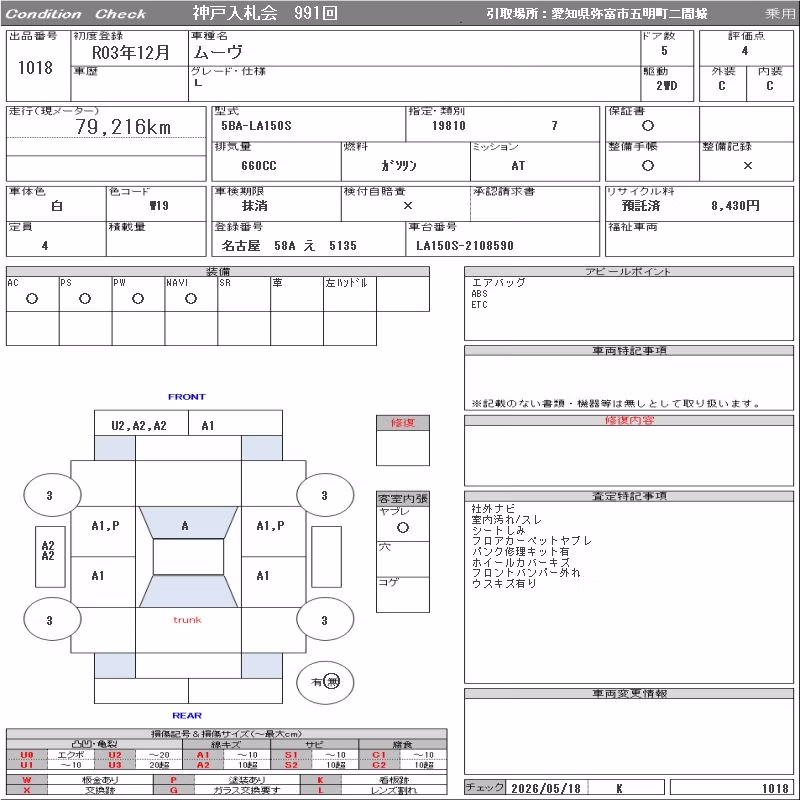Click the S1 code in damage legend
800x800 pixels.
click(291, 755)
